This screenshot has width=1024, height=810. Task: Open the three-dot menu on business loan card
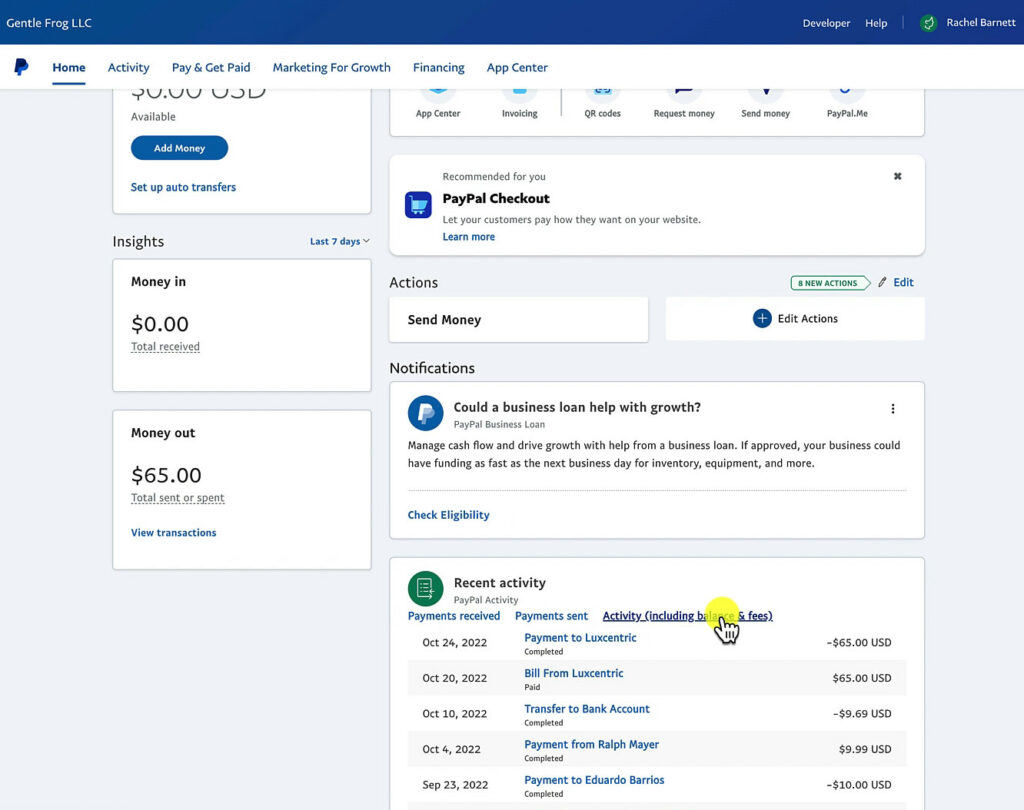click(893, 408)
